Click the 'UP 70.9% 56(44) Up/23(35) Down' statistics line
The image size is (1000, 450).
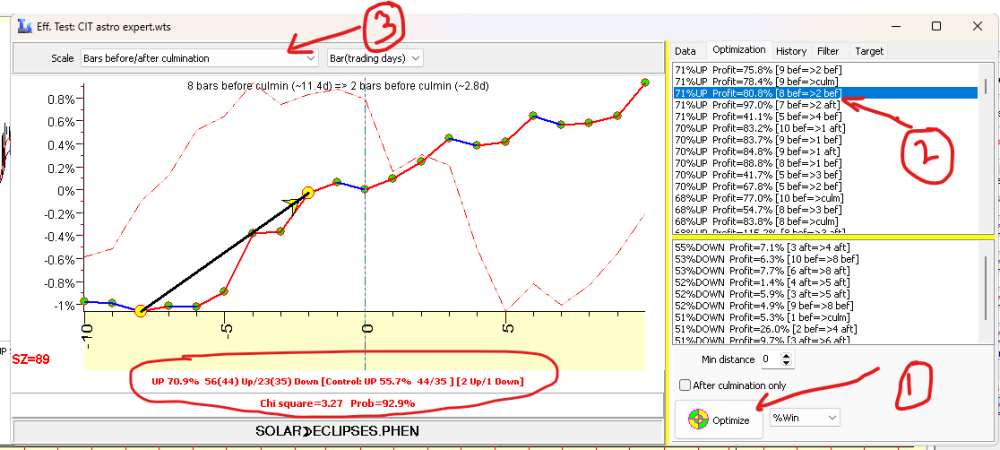coord(338,382)
